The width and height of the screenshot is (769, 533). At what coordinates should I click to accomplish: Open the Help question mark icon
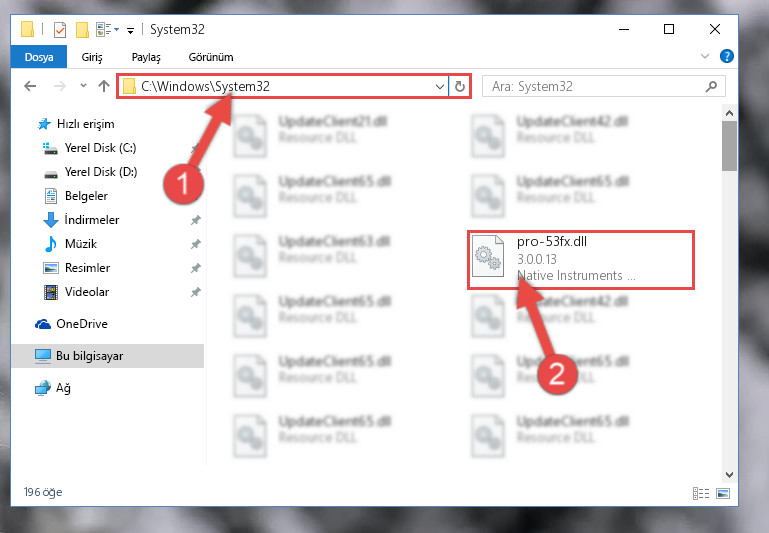pyautogui.click(x=726, y=56)
